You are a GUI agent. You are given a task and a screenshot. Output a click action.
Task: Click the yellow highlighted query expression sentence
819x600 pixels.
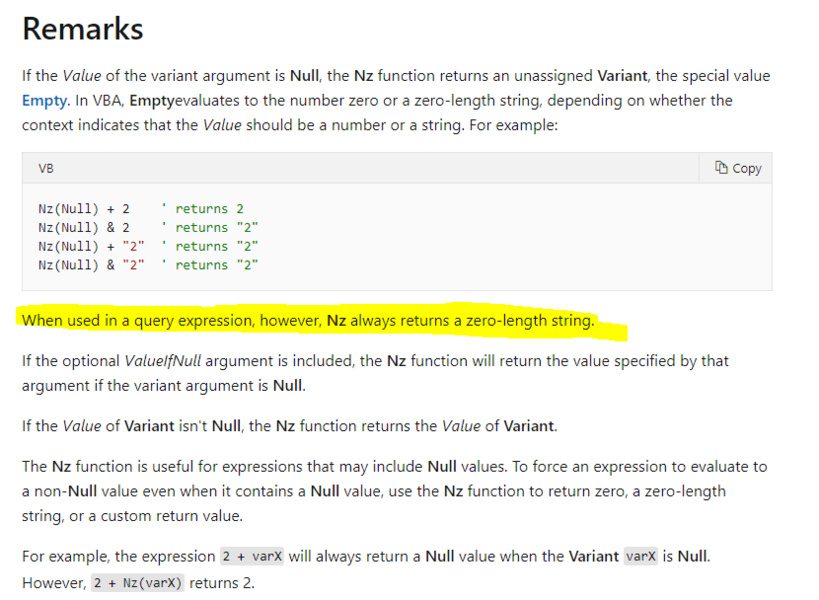(308, 320)
